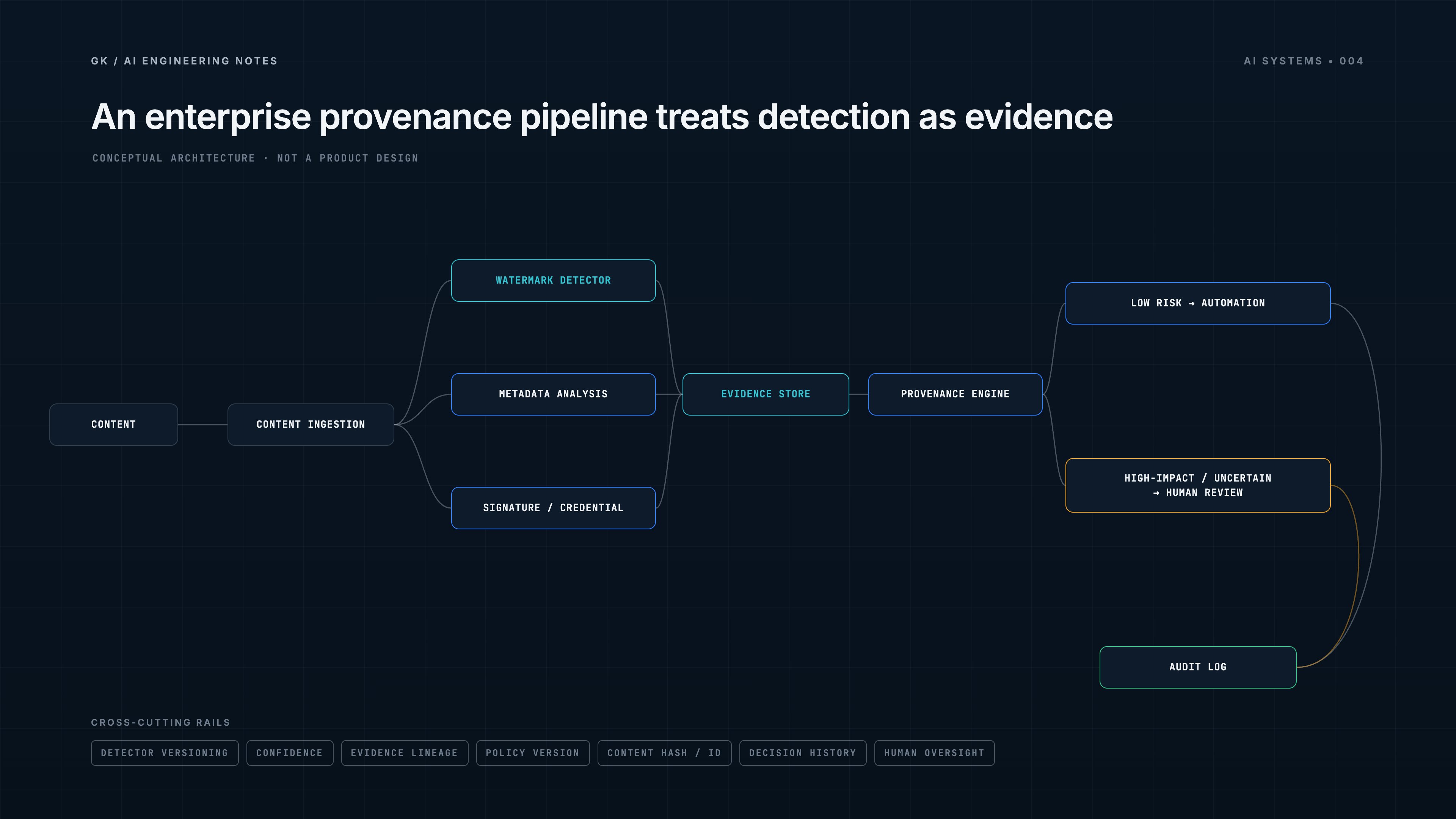
Task: Click the main title about provenance pipeline
Action: pos(602,117)
